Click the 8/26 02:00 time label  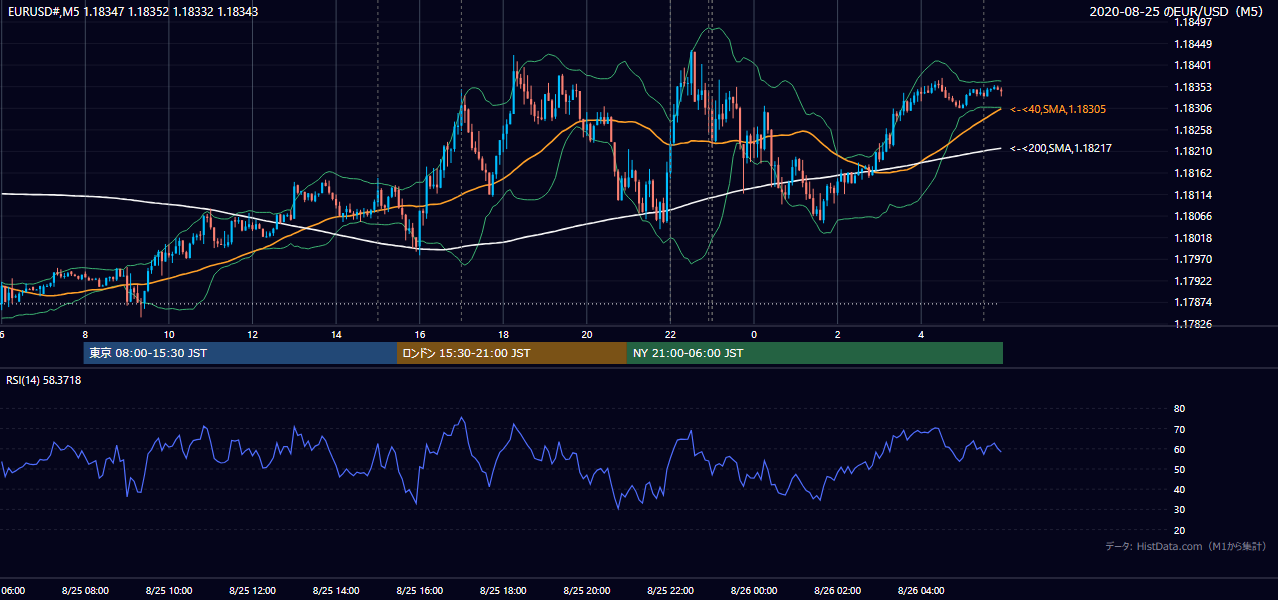tap(837, 590)
